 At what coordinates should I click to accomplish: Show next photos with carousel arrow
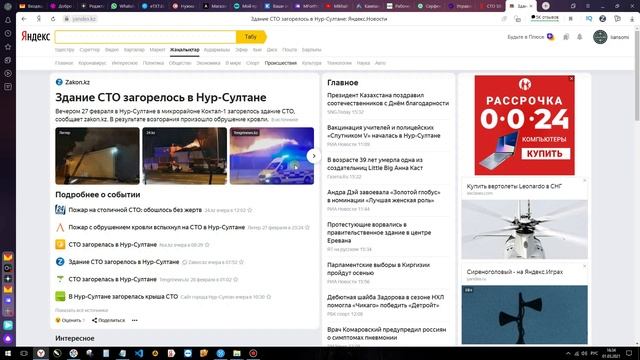[x=313, y=156]
